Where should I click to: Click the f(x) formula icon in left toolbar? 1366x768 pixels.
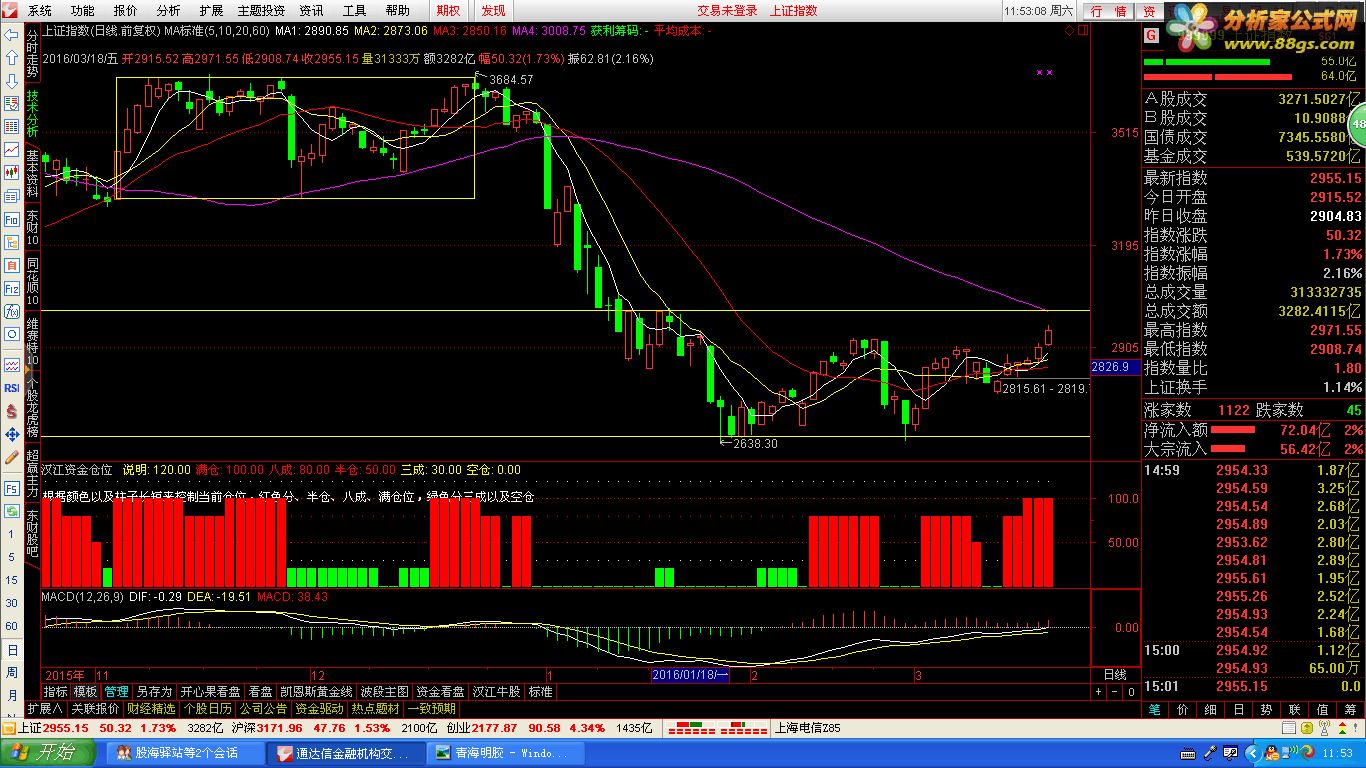[x=12, y=312]
